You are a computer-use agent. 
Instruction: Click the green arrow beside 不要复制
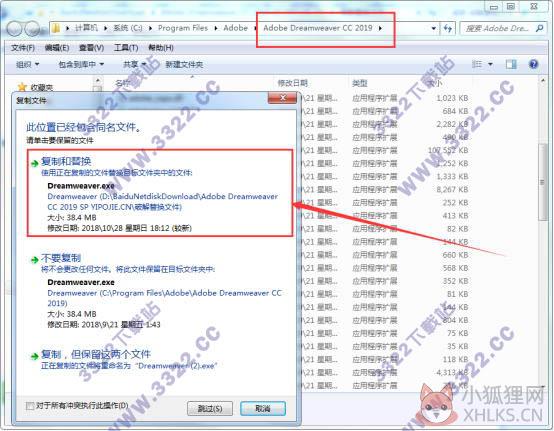pyautogui.click(x=34, y=260)
